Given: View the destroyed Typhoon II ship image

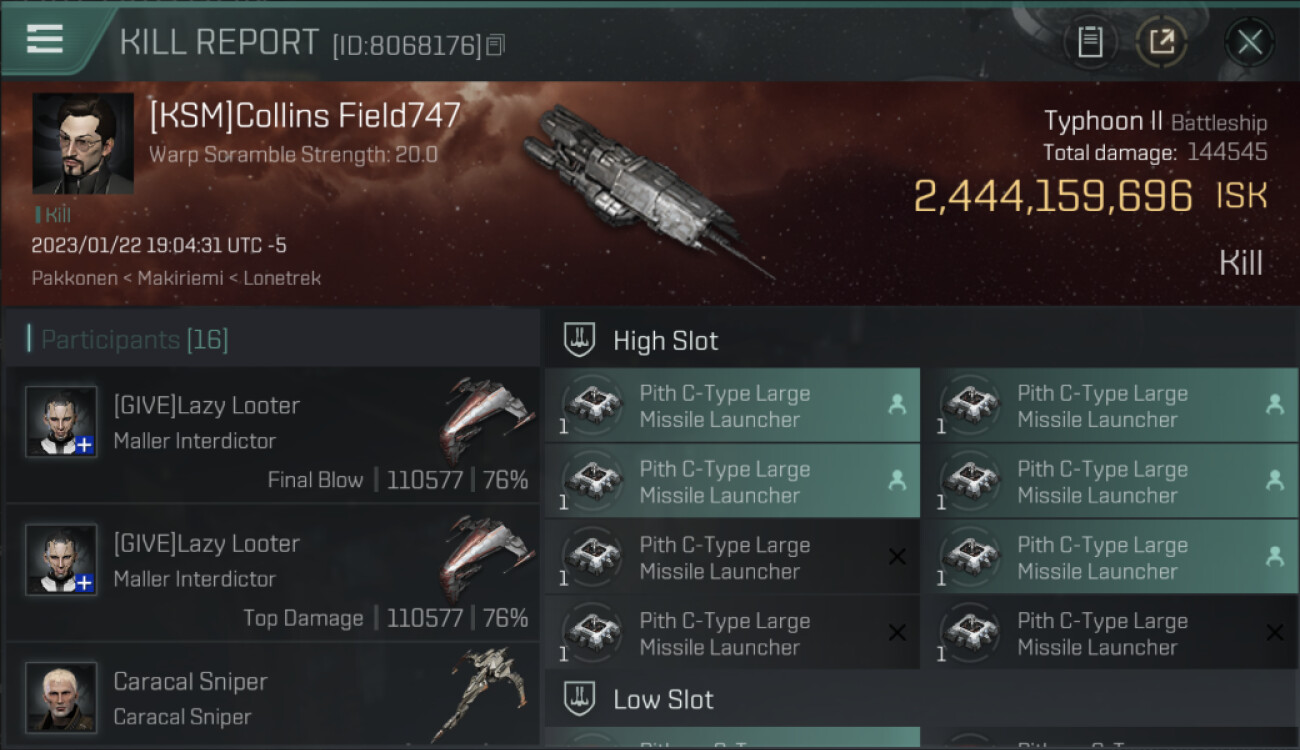Looking at the screenshot, I should pos(640,185).
